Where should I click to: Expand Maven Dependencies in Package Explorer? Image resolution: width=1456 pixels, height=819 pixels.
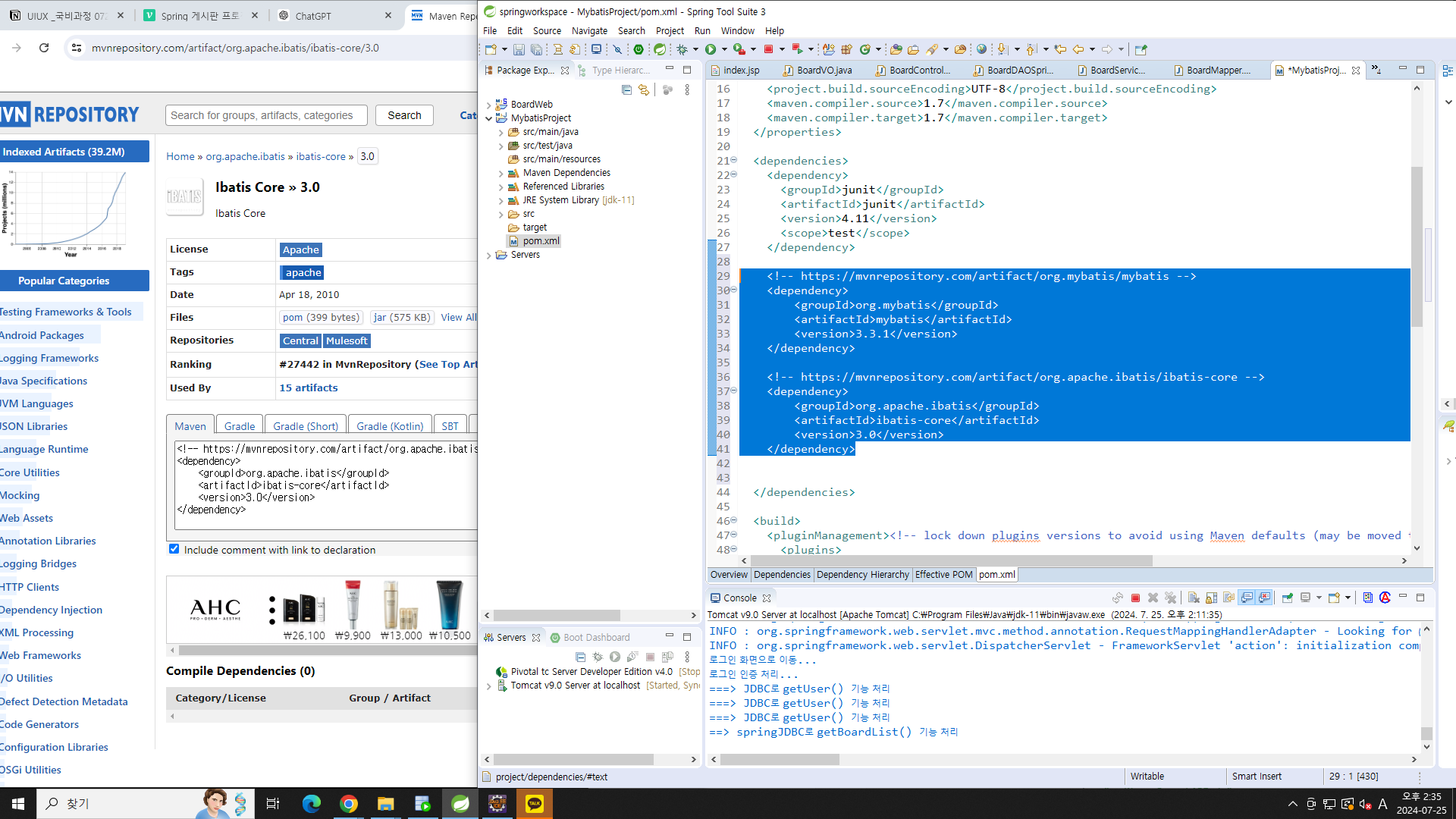[500, 173]
